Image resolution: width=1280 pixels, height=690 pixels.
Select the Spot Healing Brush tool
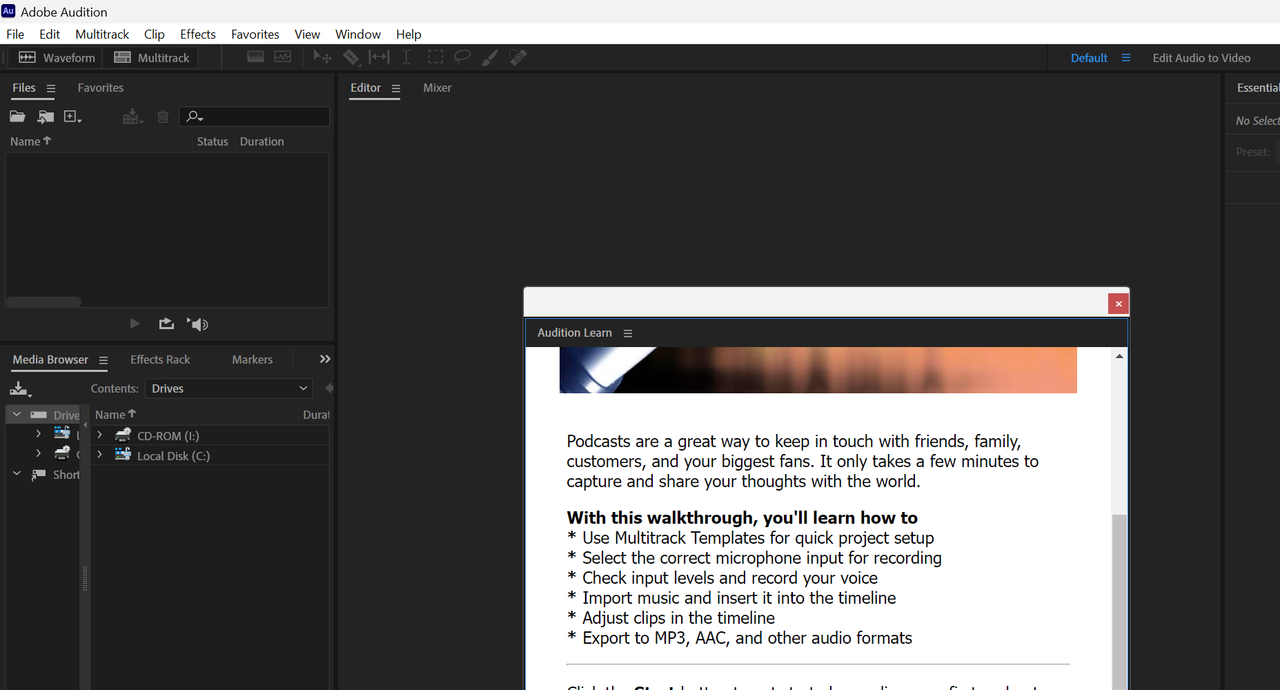(518, 58)
